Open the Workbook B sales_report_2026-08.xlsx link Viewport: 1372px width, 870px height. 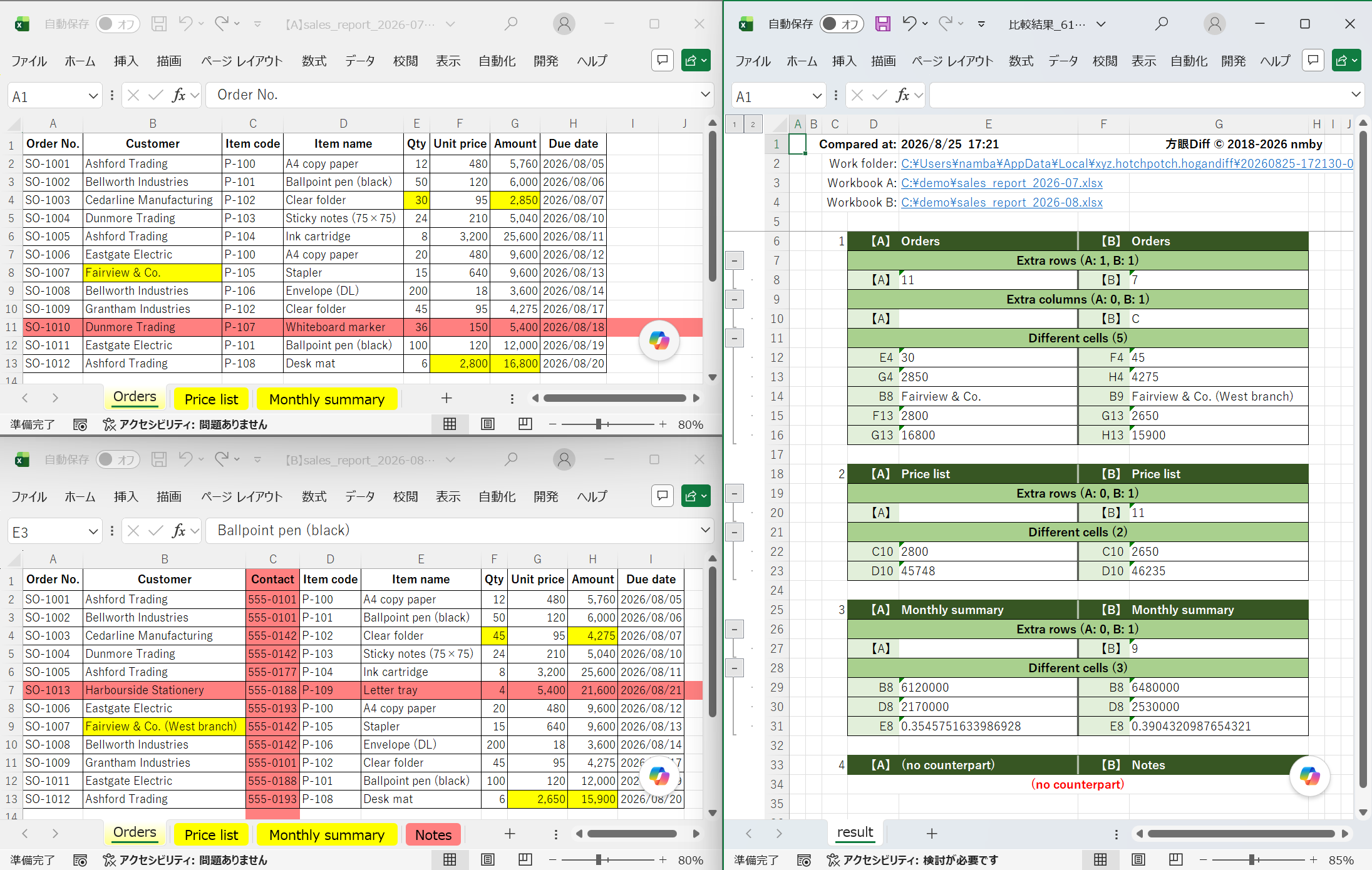coord(1001,202)
